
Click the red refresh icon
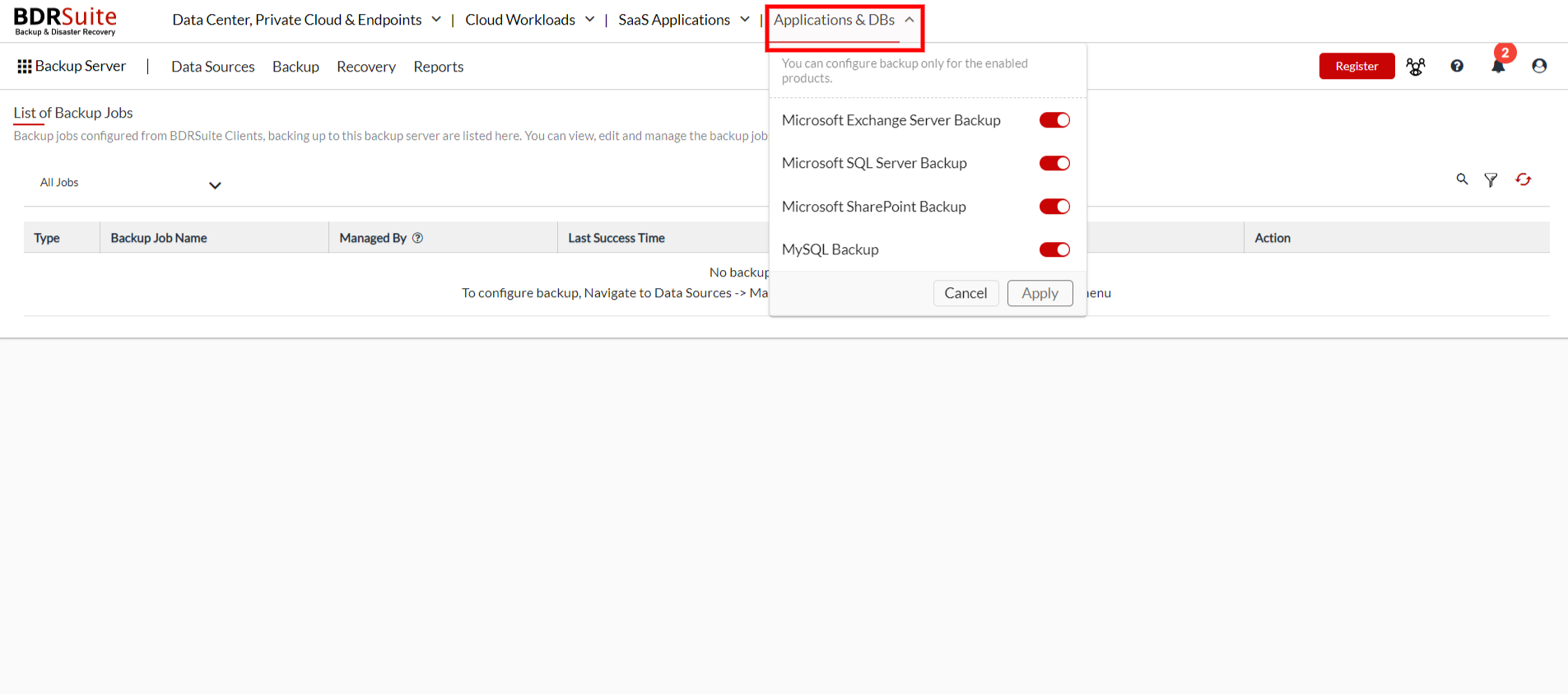pyautogui.click(x=1523, y=179)
